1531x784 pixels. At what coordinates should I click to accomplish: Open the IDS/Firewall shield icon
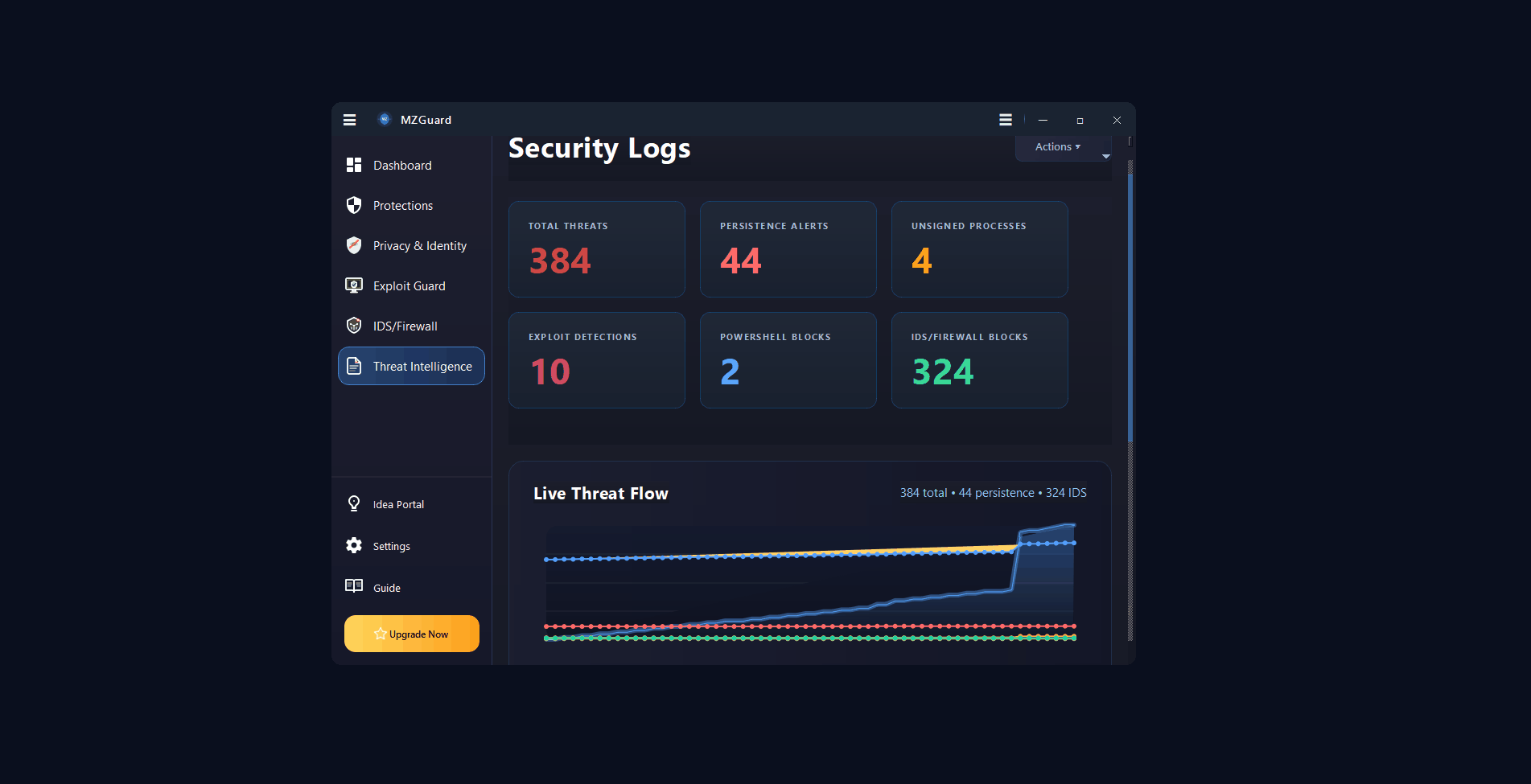click(x=354, y=326)
